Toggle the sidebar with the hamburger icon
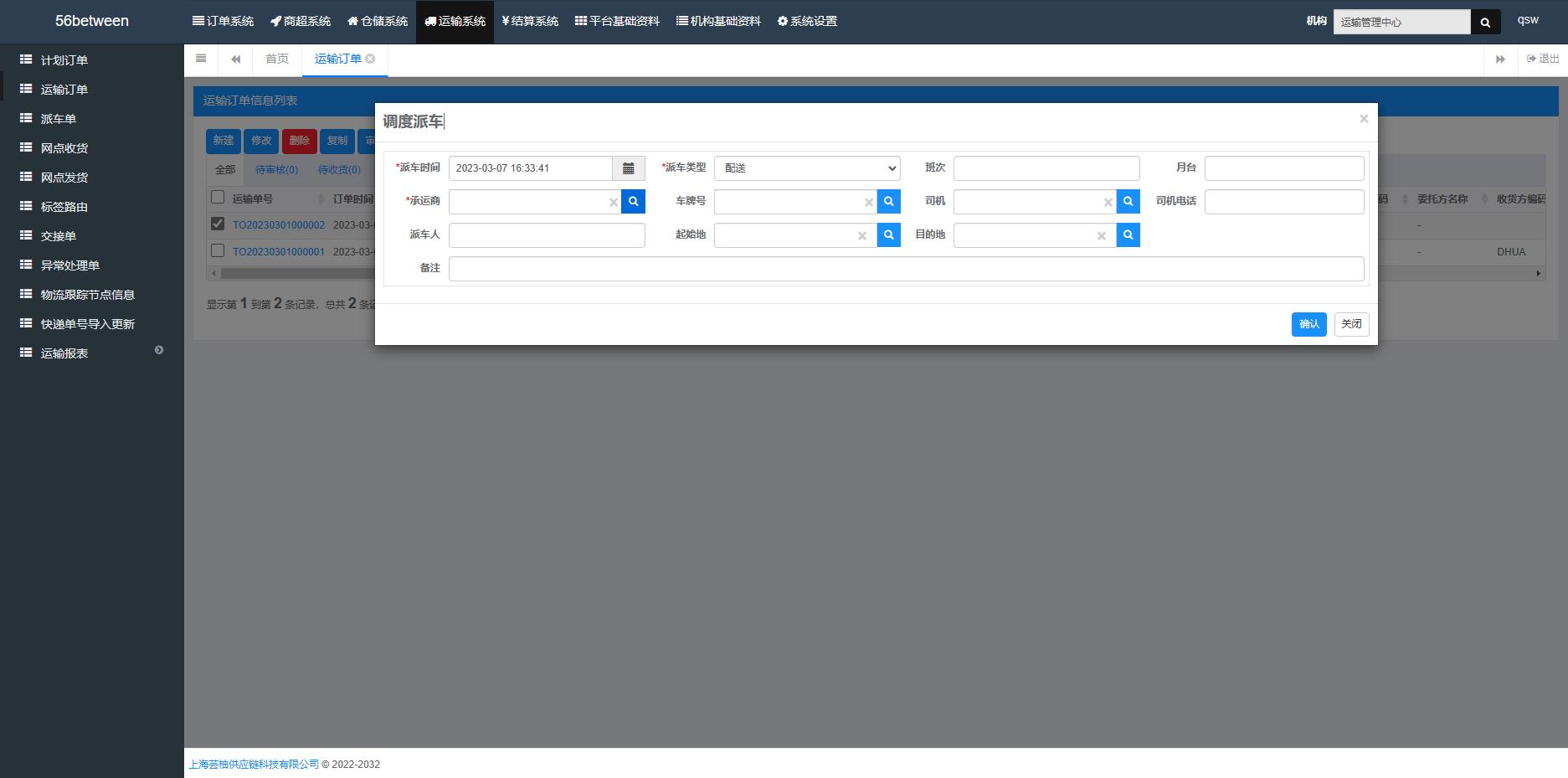 pos(201,59)
